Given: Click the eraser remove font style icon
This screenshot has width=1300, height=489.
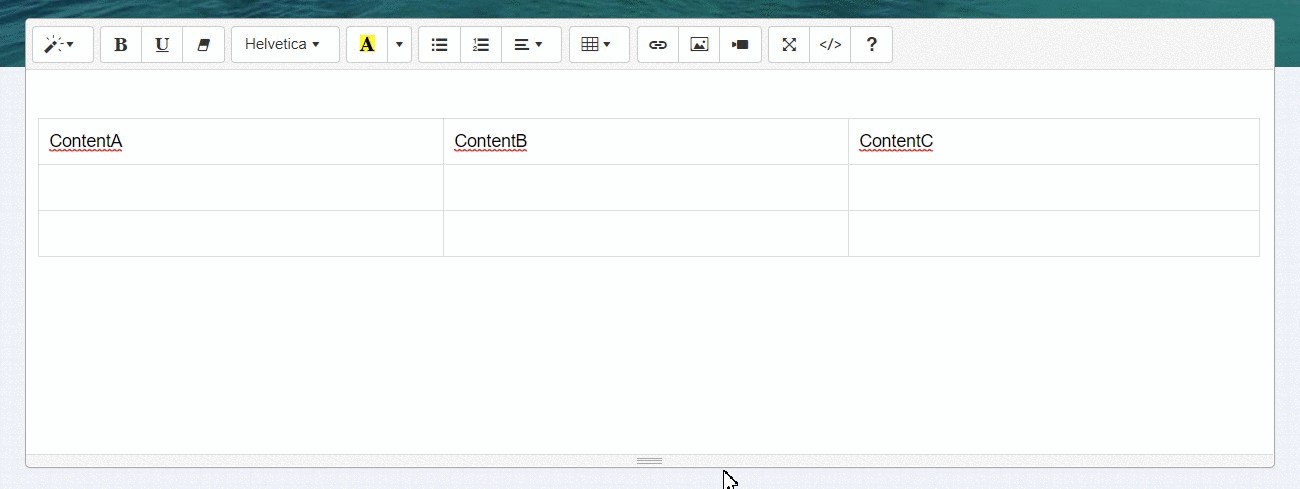Looking at the screenshot, I should 204,45.
